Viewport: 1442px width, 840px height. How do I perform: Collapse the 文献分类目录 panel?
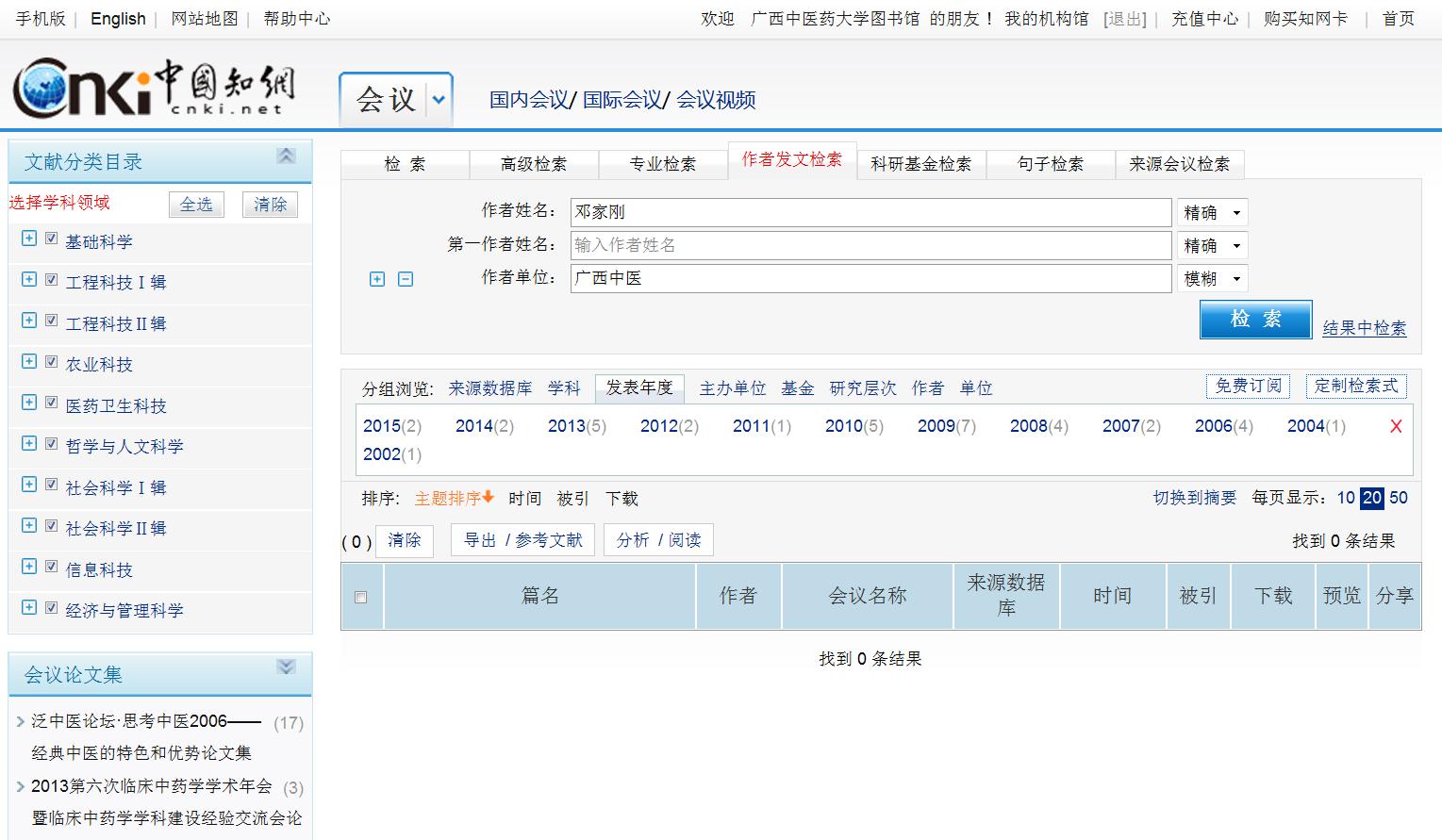point(286,156)
